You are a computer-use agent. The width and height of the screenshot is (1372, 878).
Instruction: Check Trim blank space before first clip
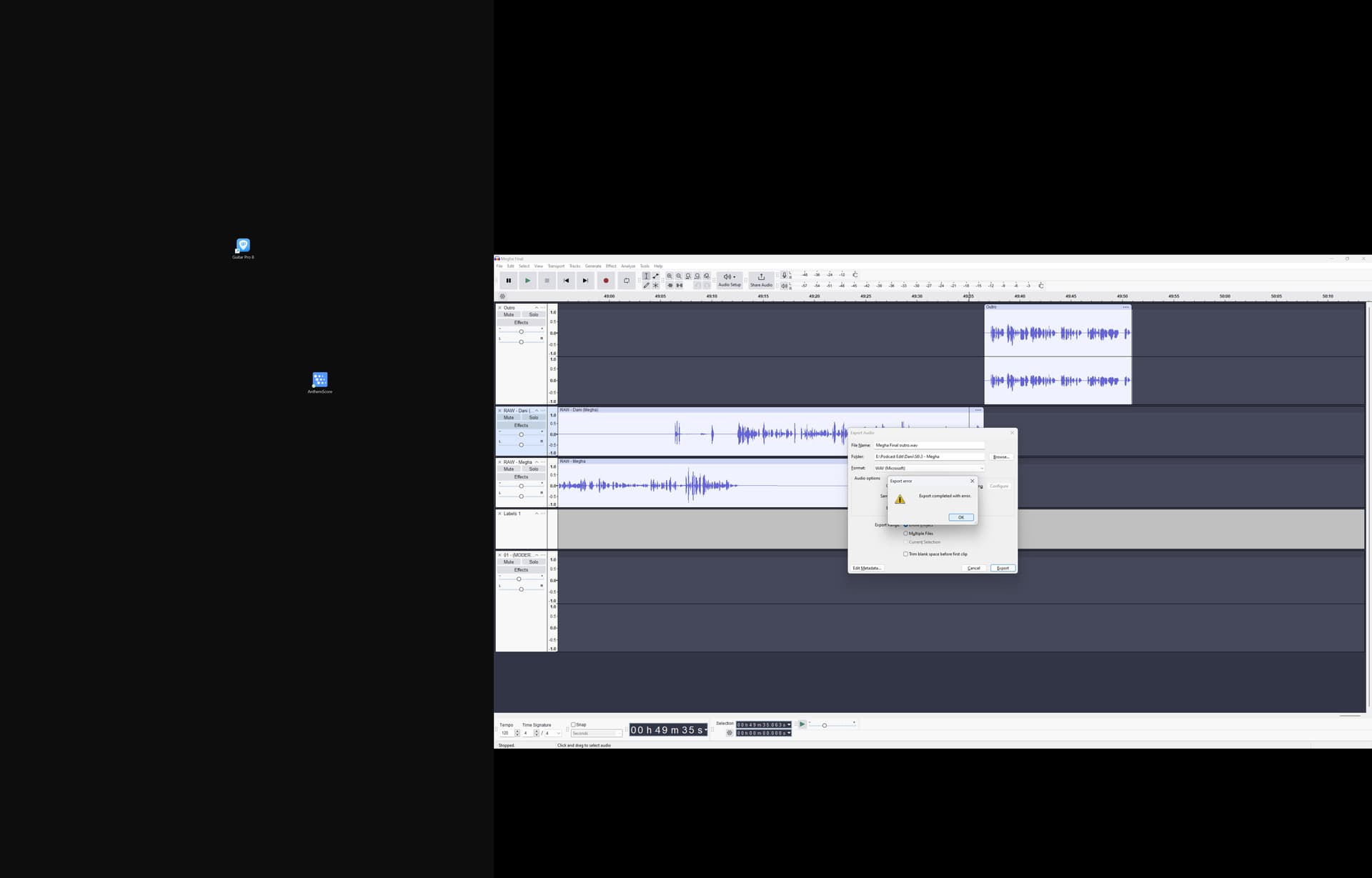coord(905,554)
